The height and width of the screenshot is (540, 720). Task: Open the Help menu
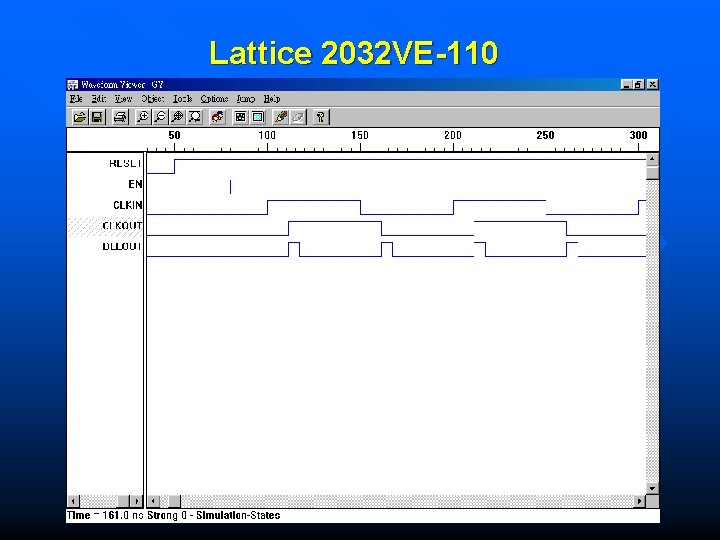(x=272, y=99)
